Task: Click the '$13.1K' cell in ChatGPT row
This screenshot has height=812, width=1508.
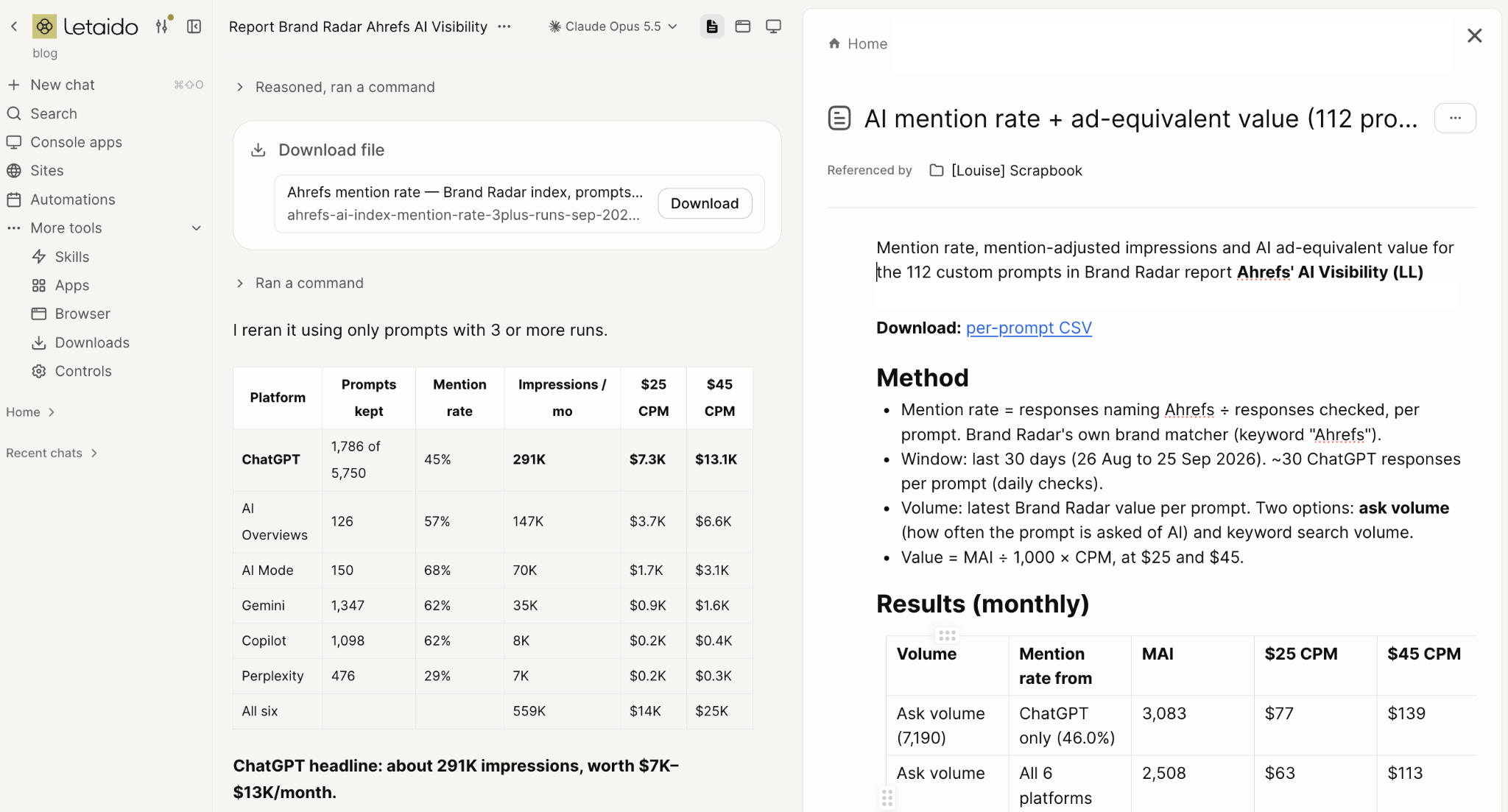Action: pyautogui.click(x=719, y=459)
